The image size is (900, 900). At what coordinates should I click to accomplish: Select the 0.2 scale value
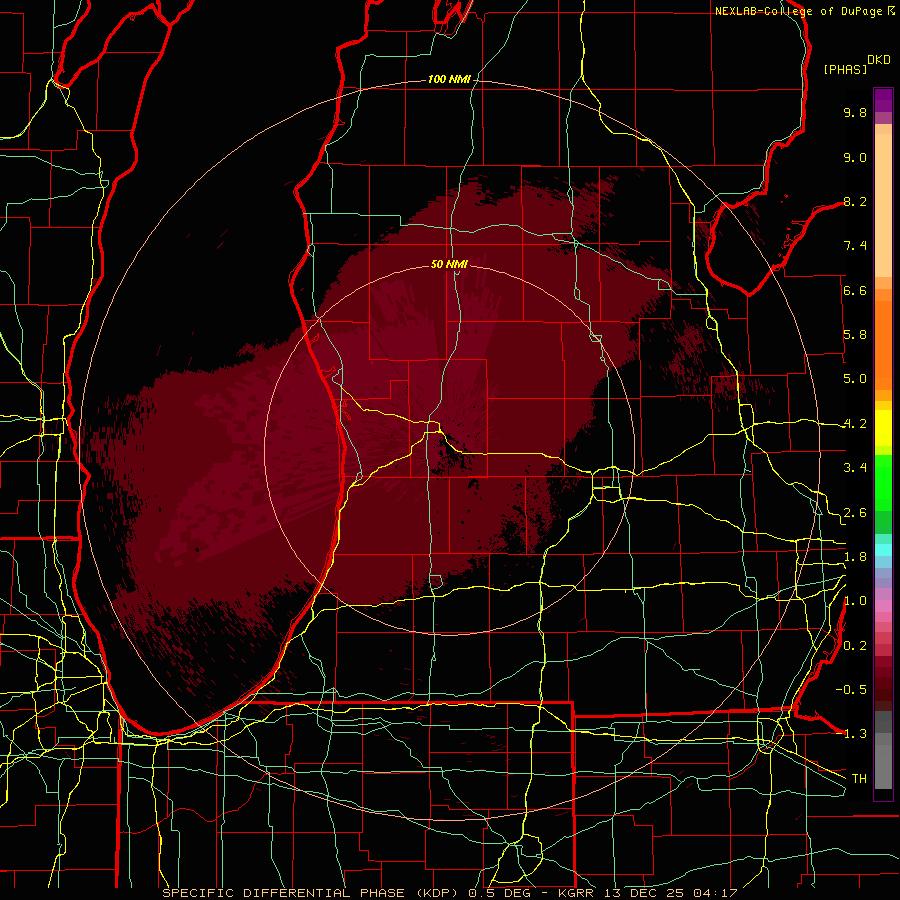855,646
